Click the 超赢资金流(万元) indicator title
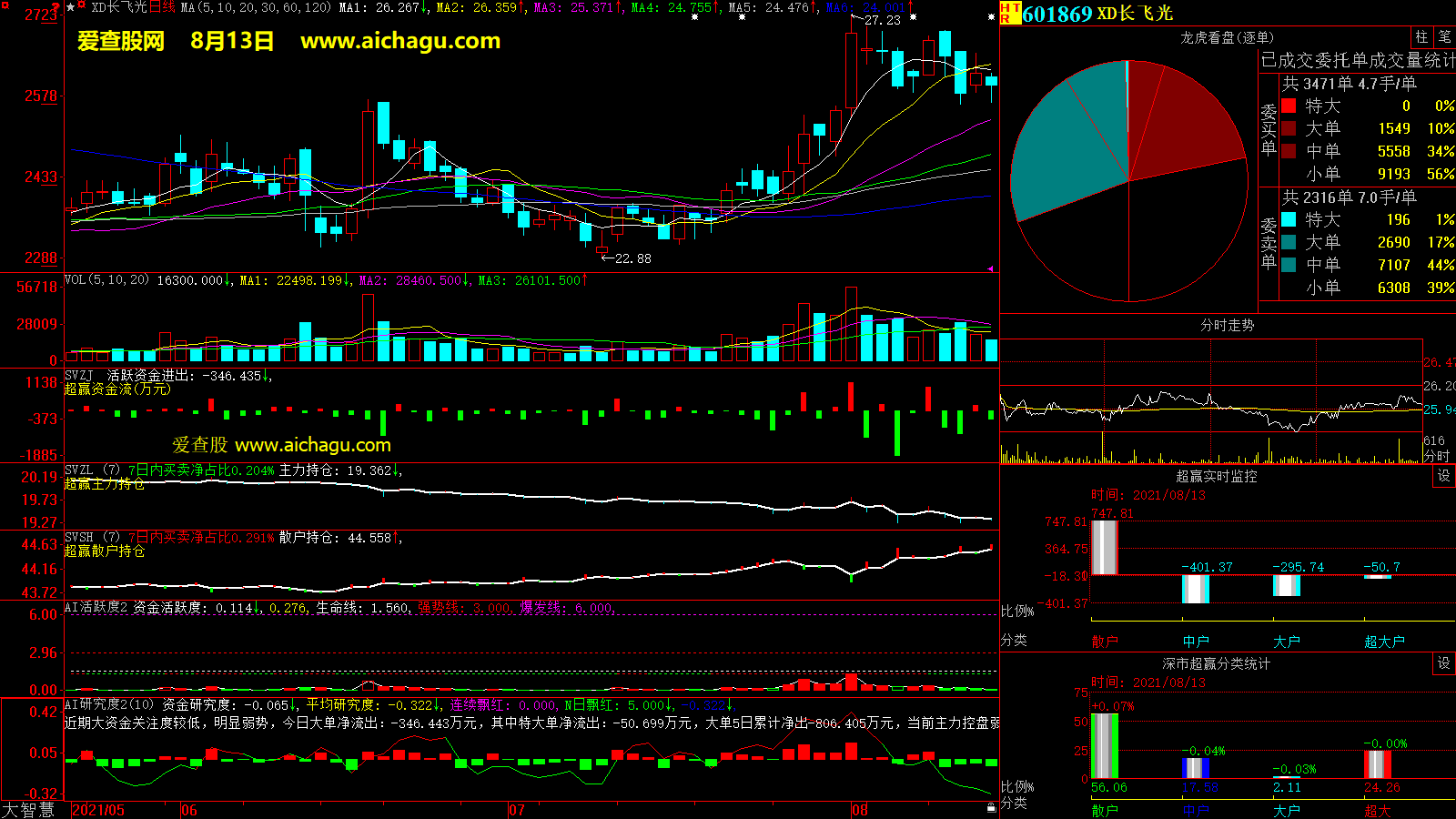This screenshot has width=1456, height=819. click(x=117, y=389)
